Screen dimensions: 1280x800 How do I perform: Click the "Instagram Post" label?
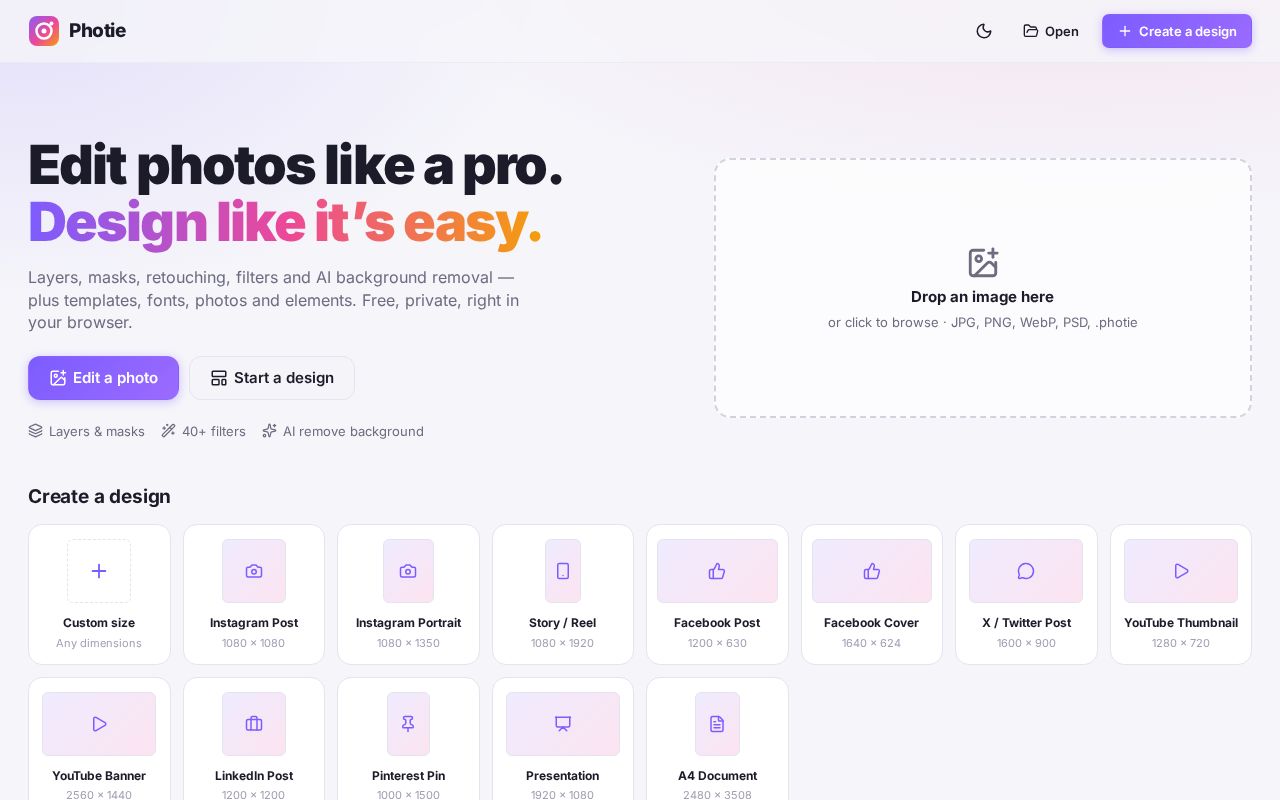click(x=254, y=623)
